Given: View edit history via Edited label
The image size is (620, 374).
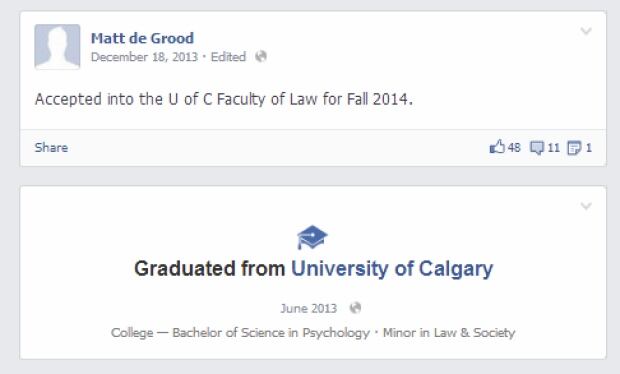Looking at the screenshot, I should (228, 57).
